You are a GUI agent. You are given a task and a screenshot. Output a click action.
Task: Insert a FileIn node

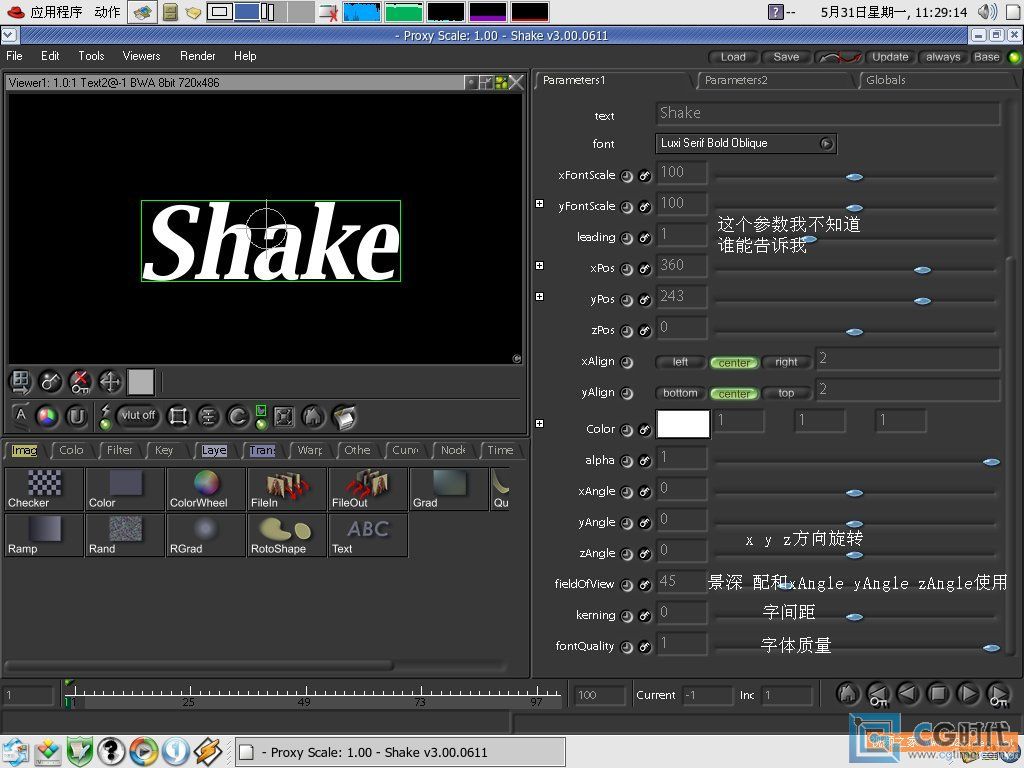tap(287, 488)
